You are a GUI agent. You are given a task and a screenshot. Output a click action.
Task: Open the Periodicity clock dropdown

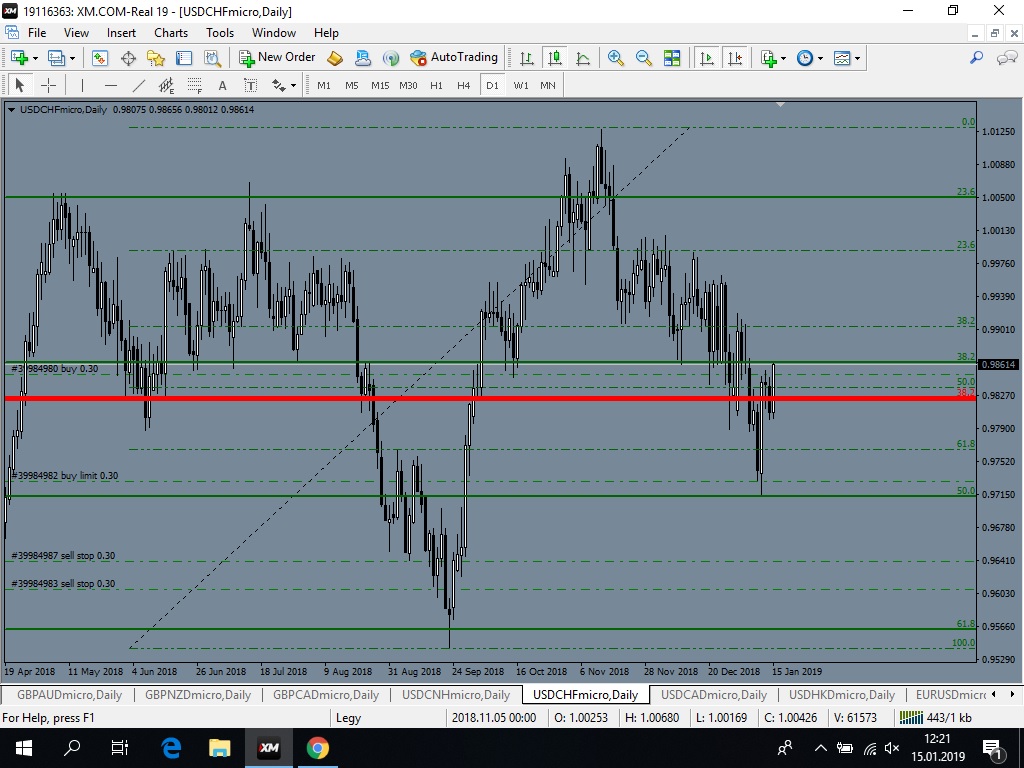(820, 58)
